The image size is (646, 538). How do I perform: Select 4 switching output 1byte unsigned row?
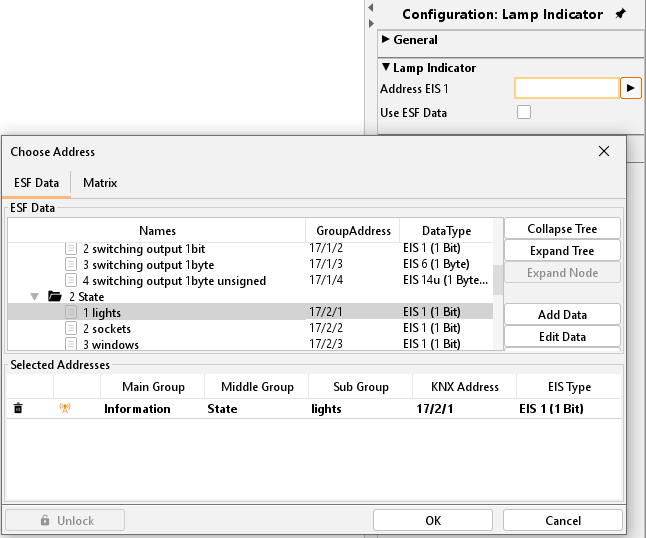[x=174, y=281]
